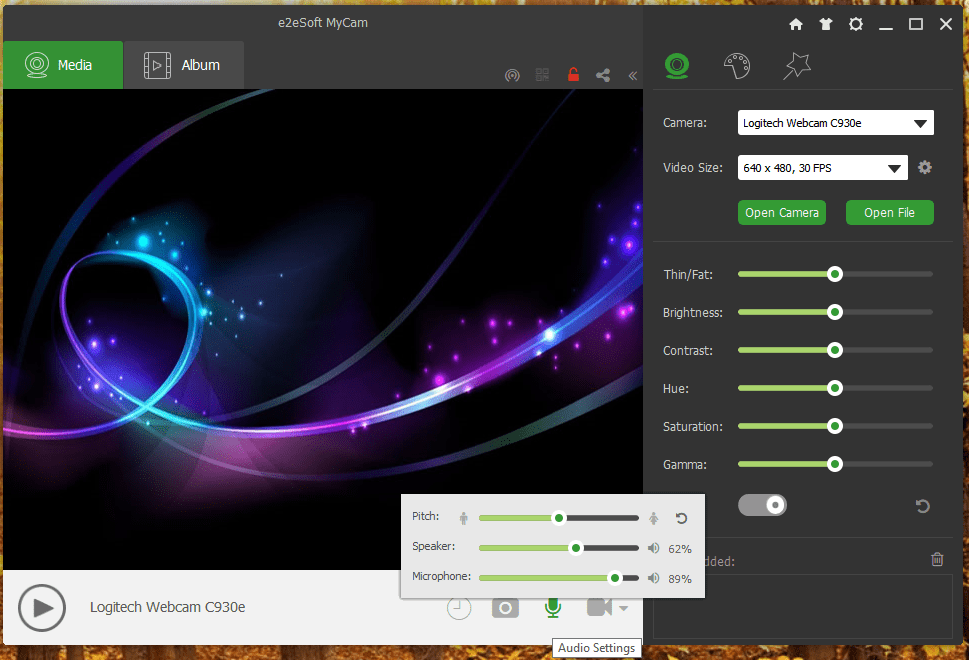
Task: Toggle the green microphone audio settings
Action: coord(553,608)
